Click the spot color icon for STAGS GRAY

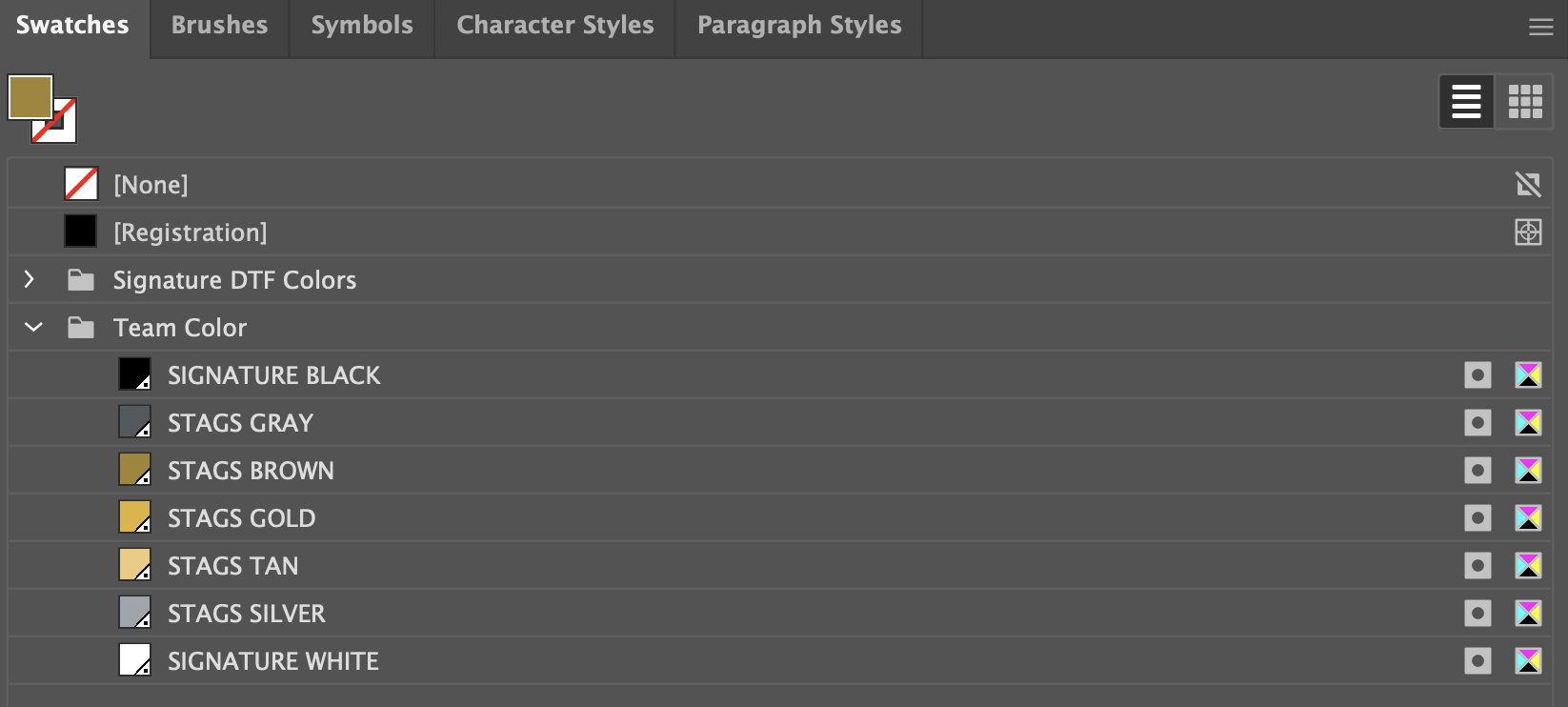pos(1478,422)
